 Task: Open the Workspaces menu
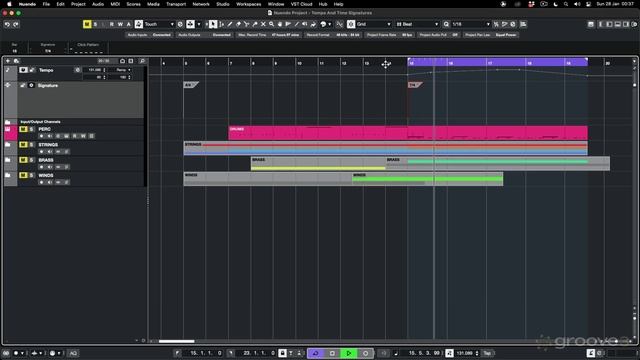tap(249, 4)
